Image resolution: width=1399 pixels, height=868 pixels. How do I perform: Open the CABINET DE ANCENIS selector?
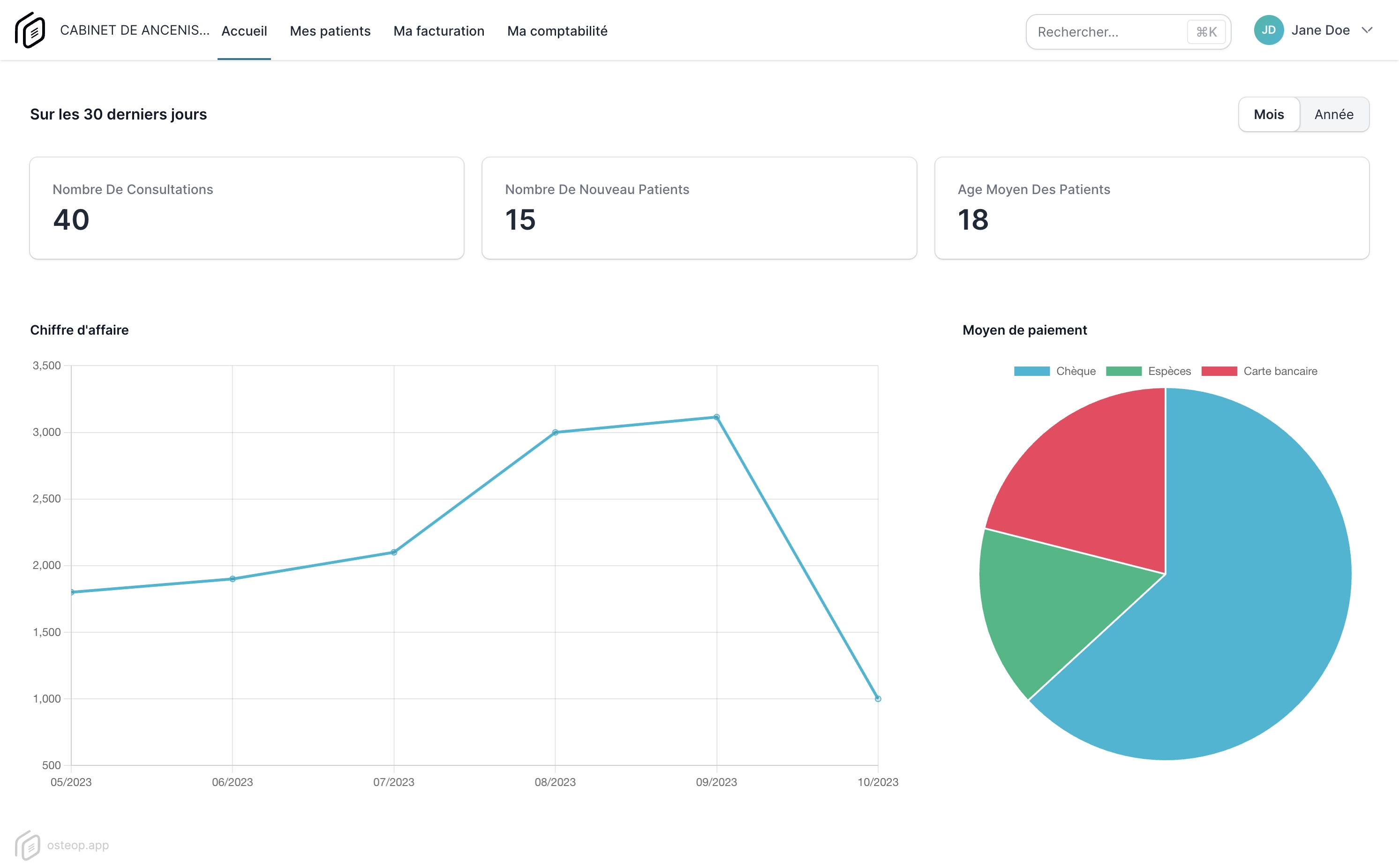[x=135, y=30]
